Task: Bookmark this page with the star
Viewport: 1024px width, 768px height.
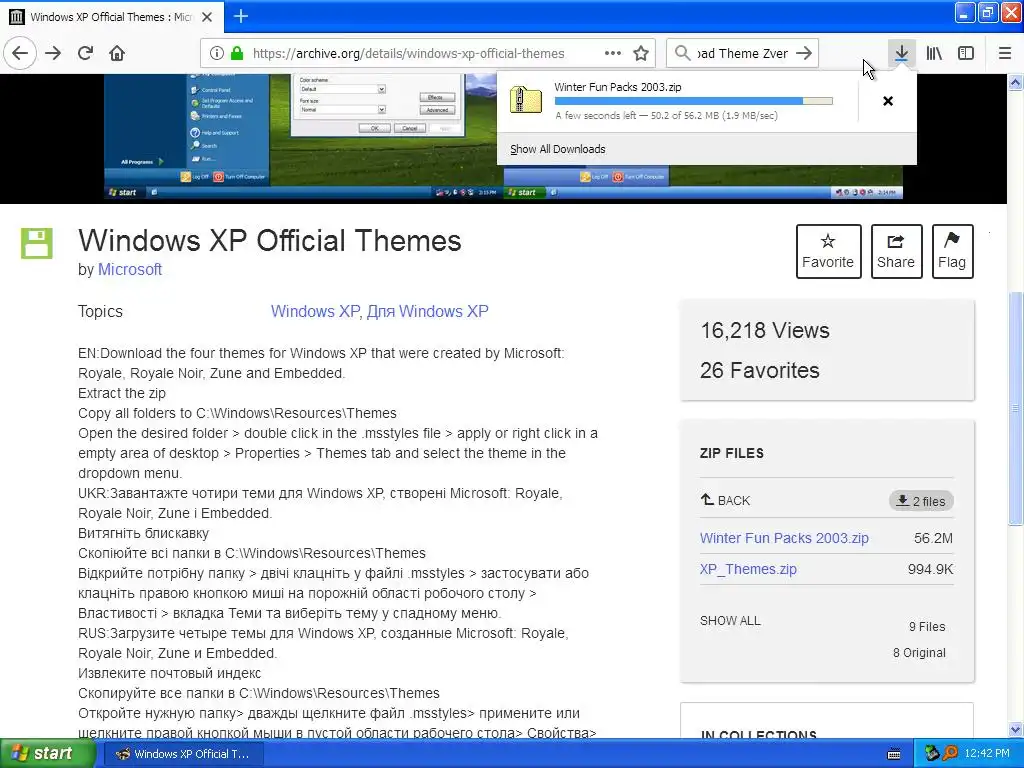Action: click(x=641, y=53)
